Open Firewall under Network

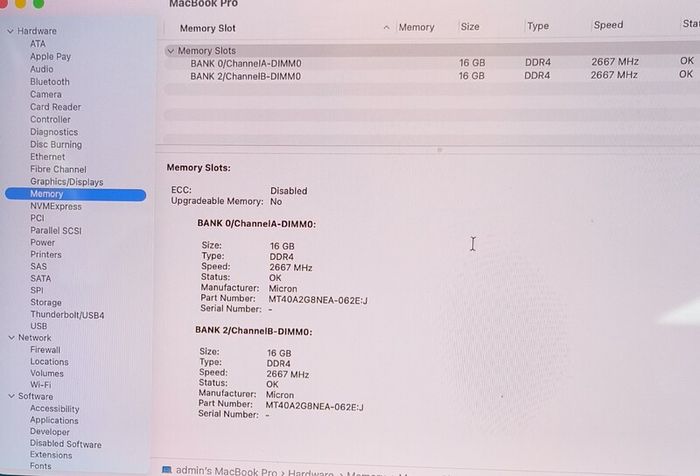pyautogui.click(x=46, y=350)
